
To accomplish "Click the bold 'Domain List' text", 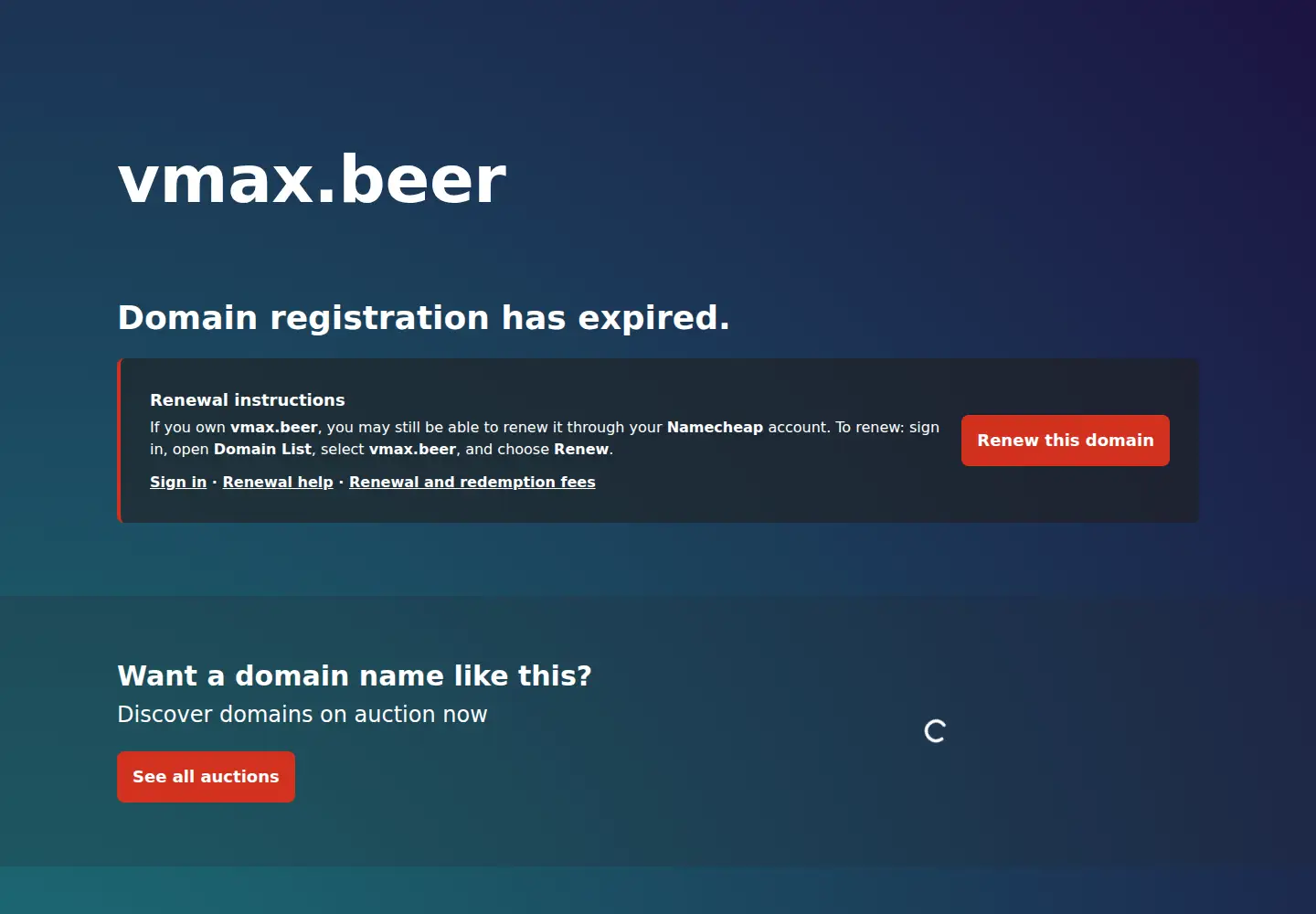I will (x=262, y=449).
